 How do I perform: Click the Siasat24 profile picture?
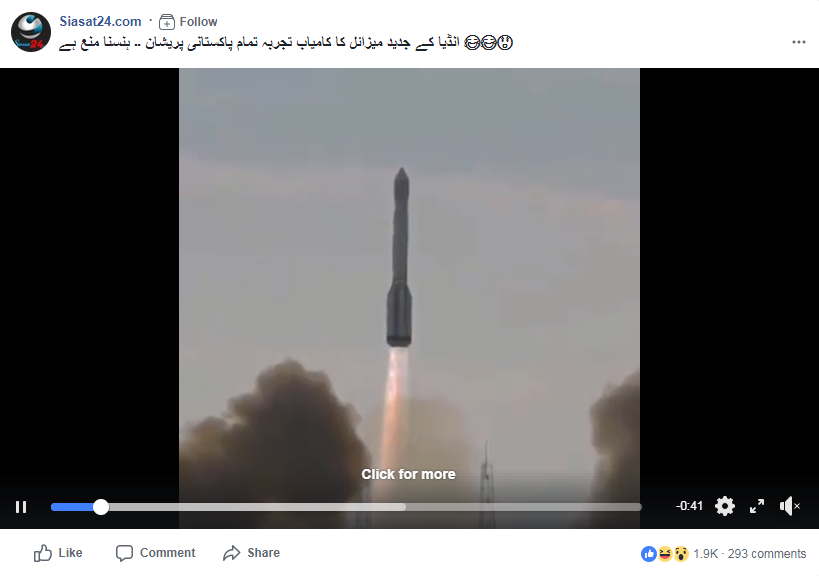pos(31,32)
